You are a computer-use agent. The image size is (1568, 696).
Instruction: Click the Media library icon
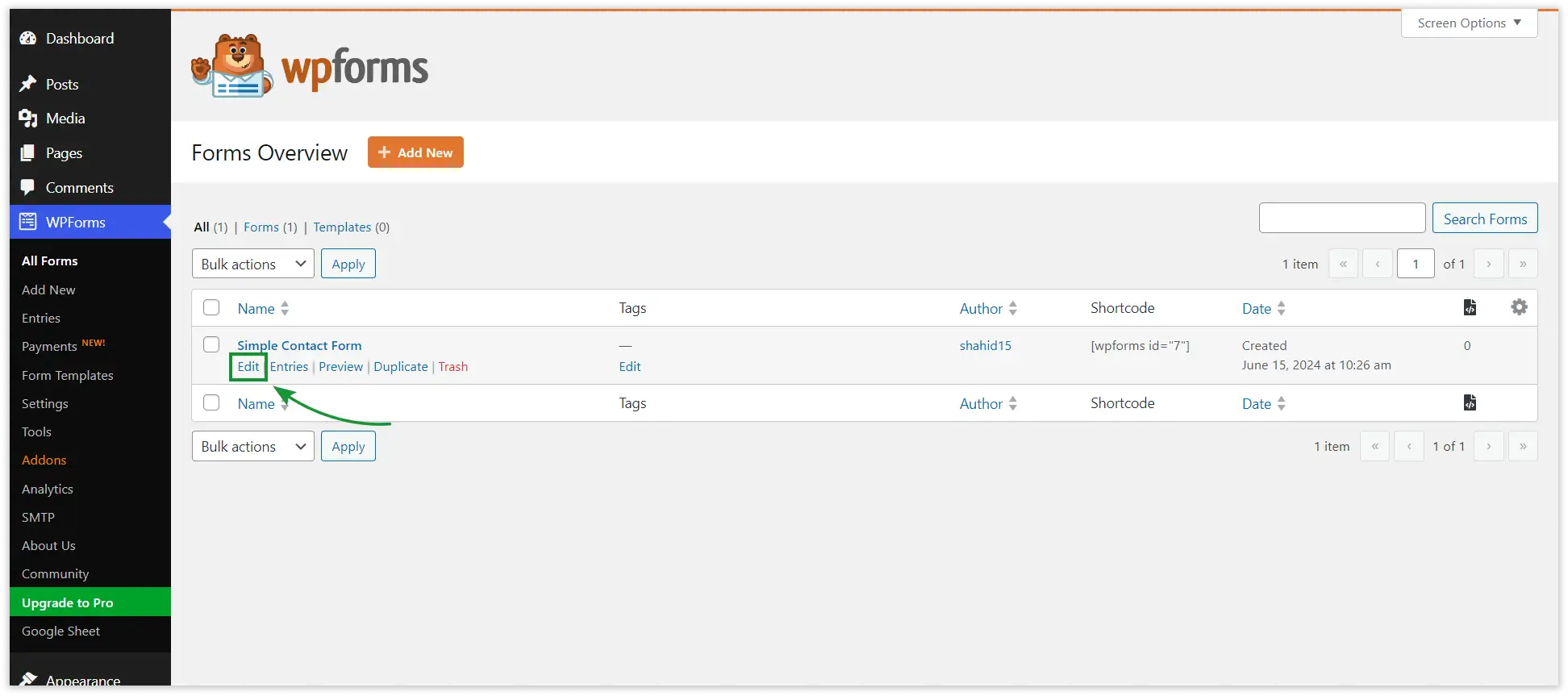click(x=28, y=119)
